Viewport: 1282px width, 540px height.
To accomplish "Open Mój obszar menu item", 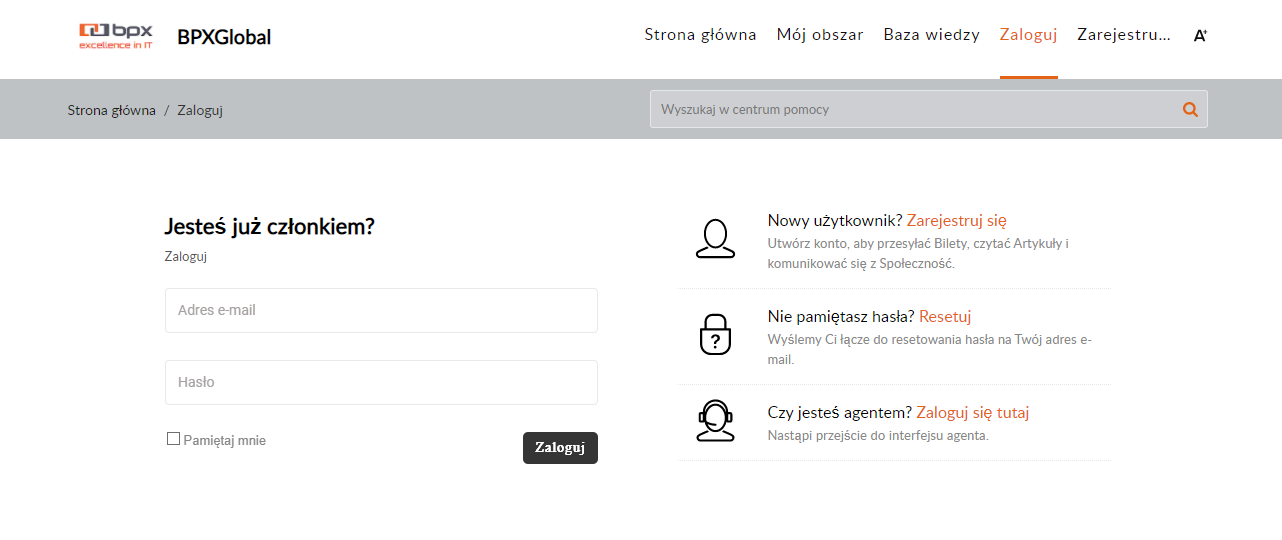I will (x=820, y=35).
